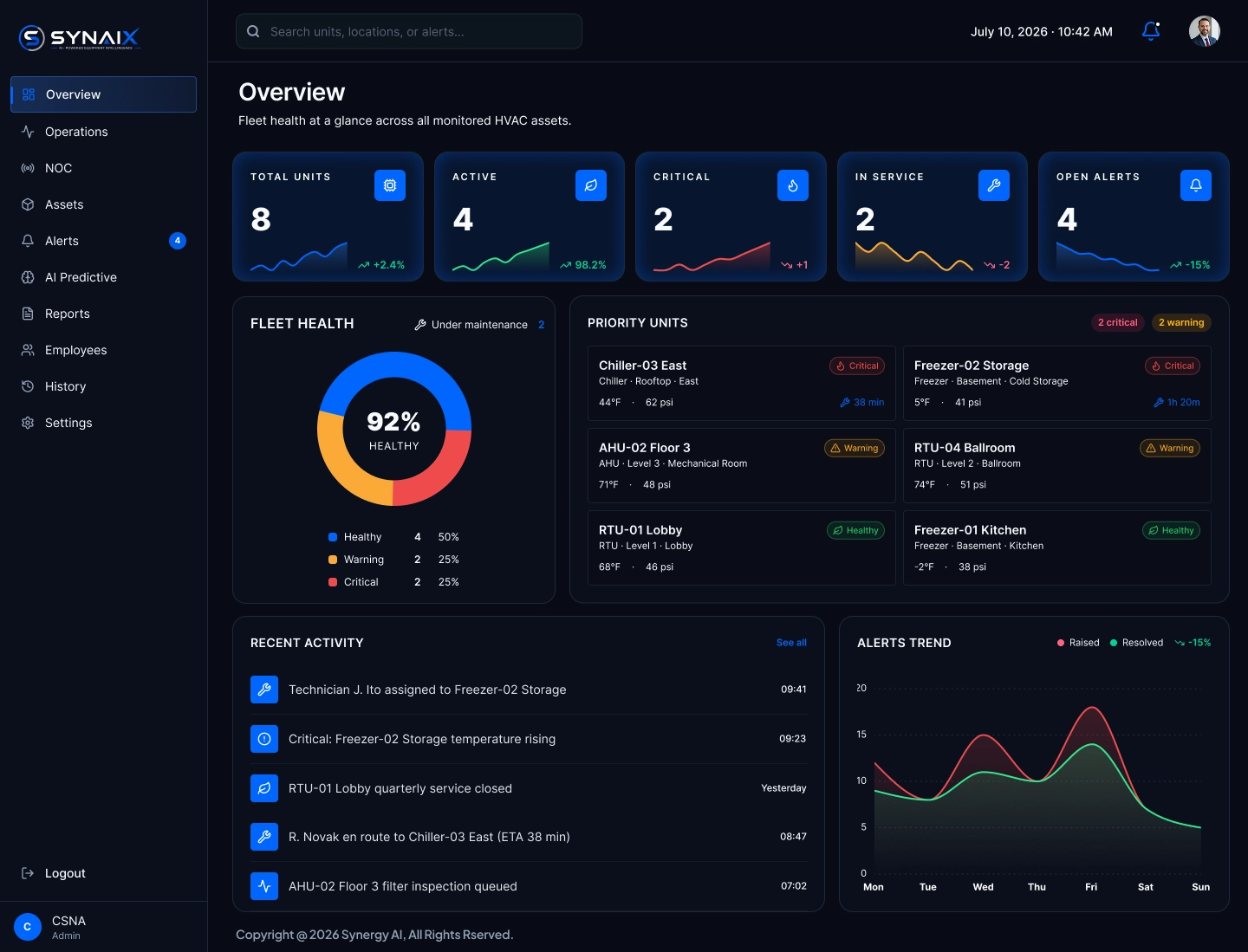Click the 2 warning badge in Priority Units
Viewport: 1248px width, 952px height.
1181,322
